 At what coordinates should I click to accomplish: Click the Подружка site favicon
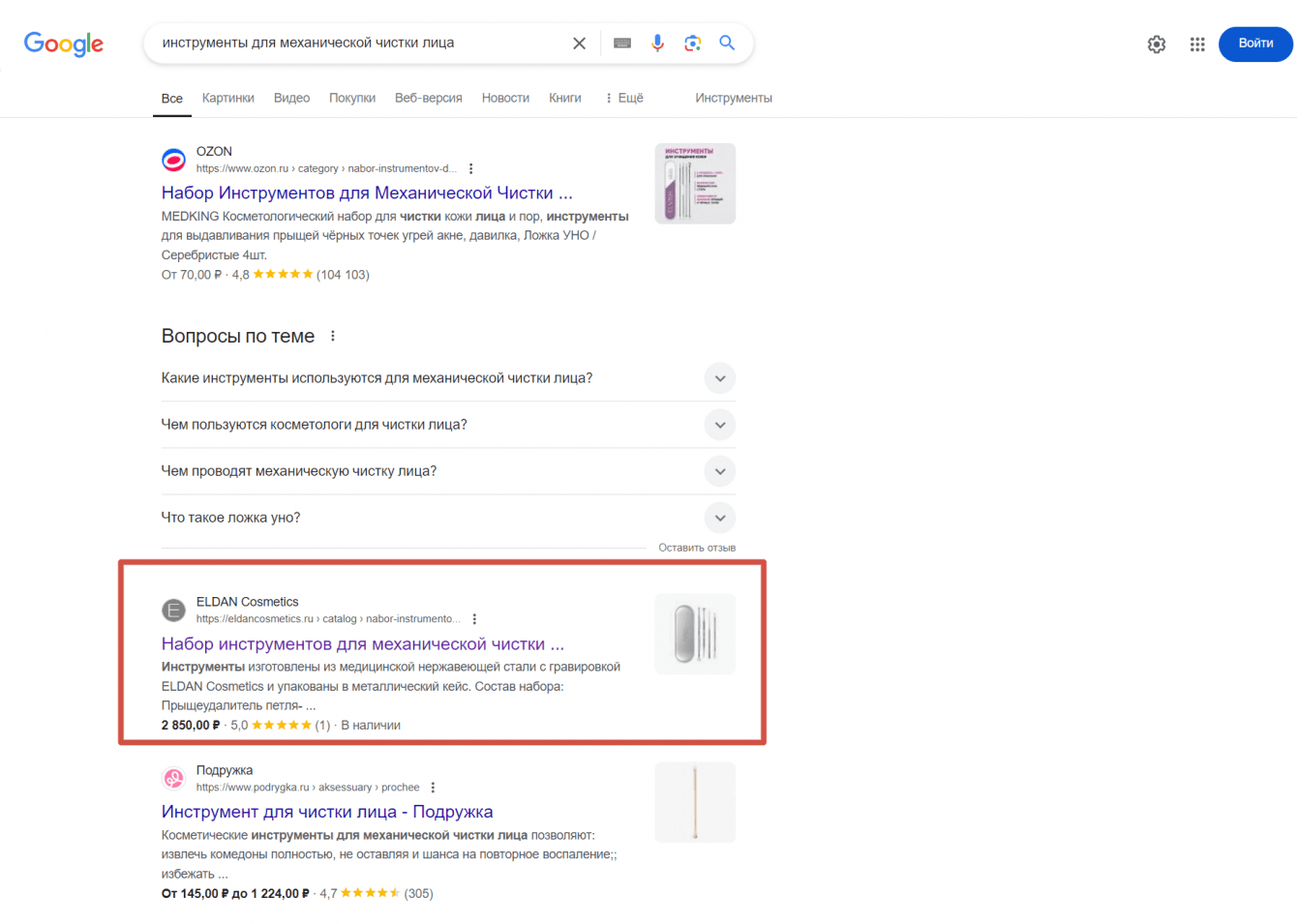pos(173,778)
